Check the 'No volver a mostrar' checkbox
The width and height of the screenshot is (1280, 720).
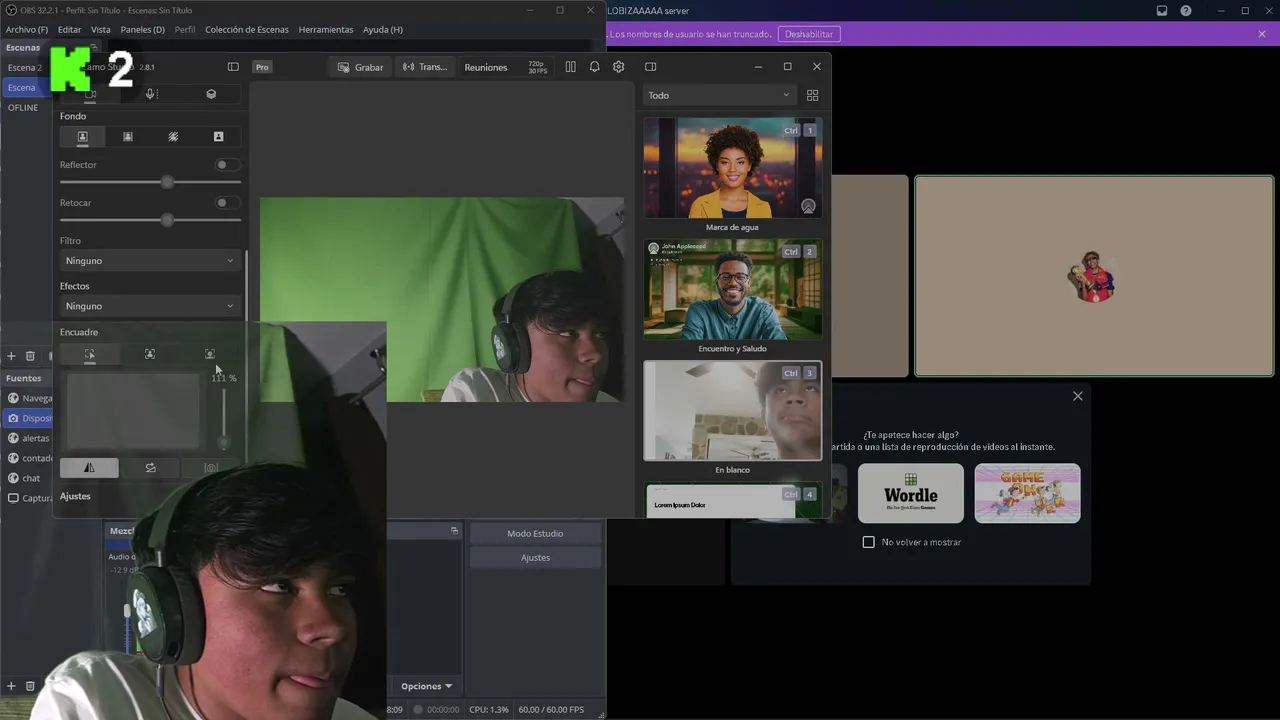click(x=868, y=542)
